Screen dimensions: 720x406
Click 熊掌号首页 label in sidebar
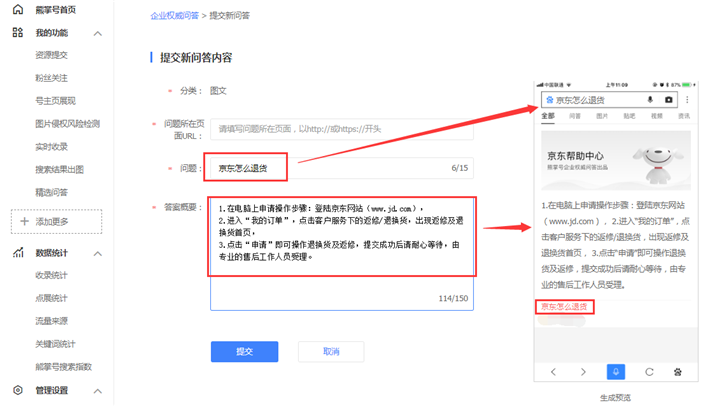pyautogui.click(x=56, y=10)
